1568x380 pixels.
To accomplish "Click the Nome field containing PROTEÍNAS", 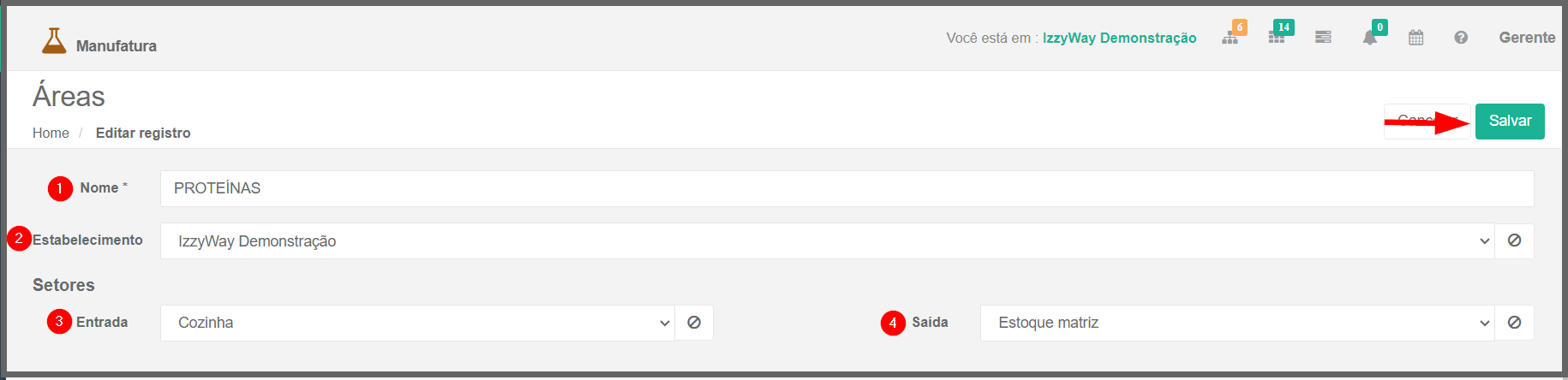I will pos(847,188).
